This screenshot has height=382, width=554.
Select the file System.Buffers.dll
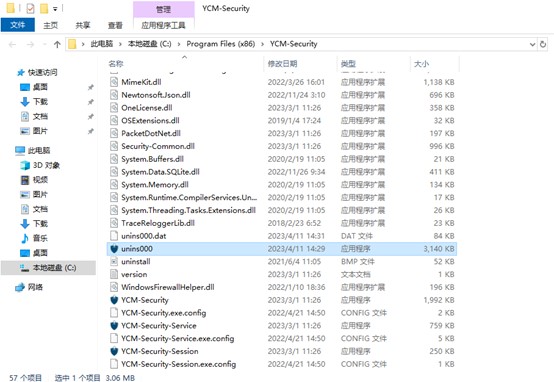[282, 159]
